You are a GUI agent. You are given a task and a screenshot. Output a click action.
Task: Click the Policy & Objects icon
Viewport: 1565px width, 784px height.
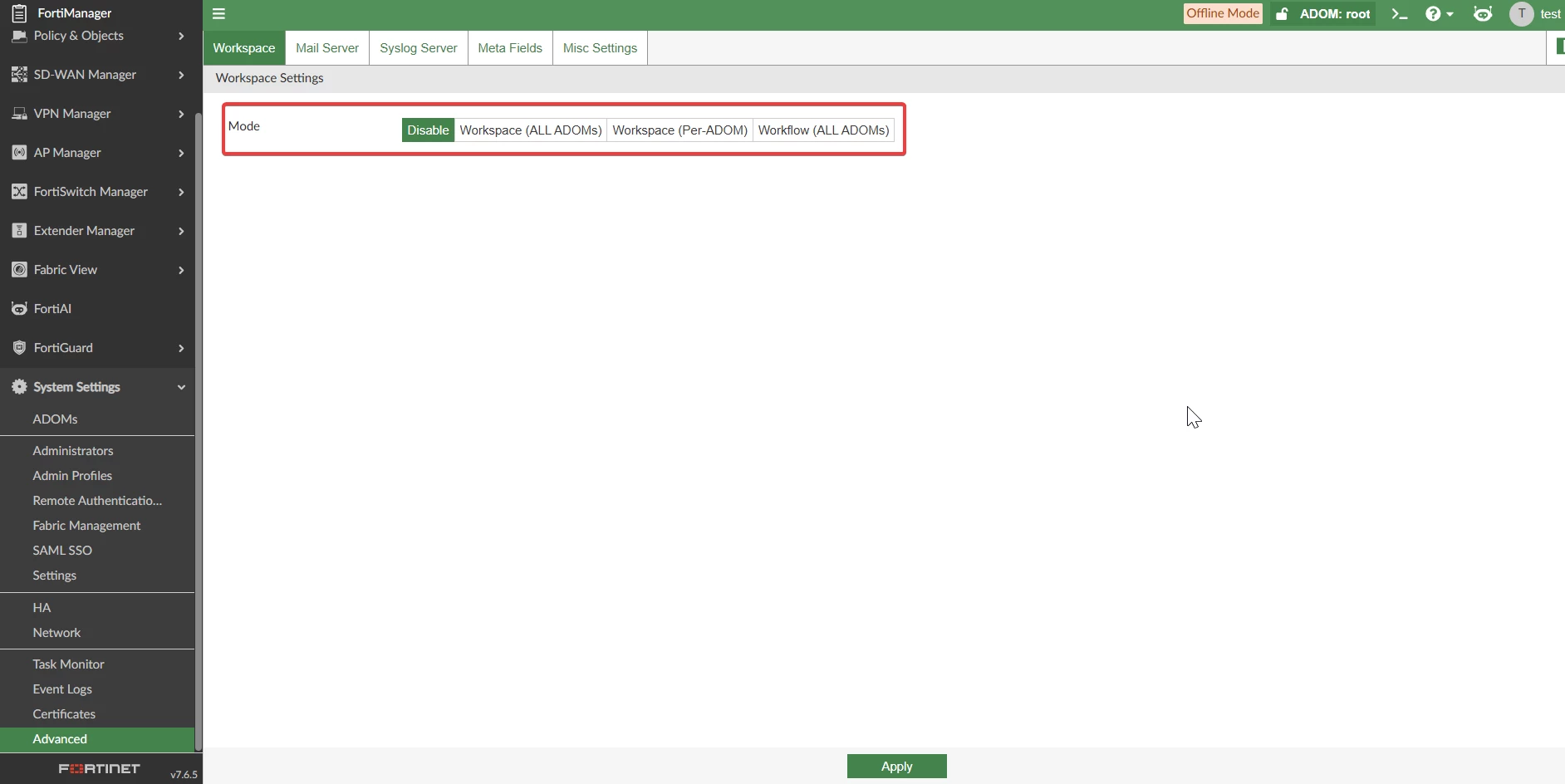tap(19, 36)
